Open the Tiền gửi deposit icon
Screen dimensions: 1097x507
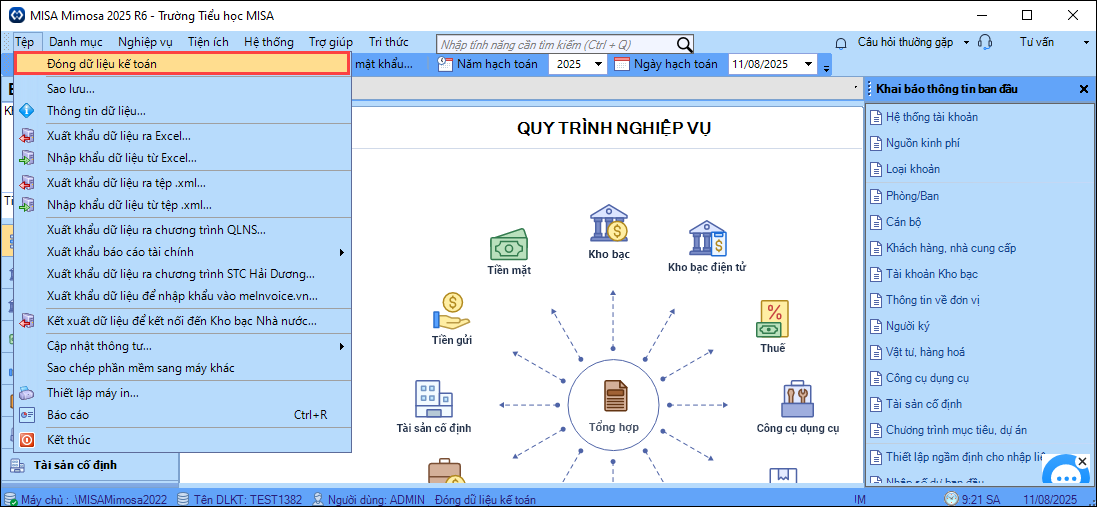452,310
